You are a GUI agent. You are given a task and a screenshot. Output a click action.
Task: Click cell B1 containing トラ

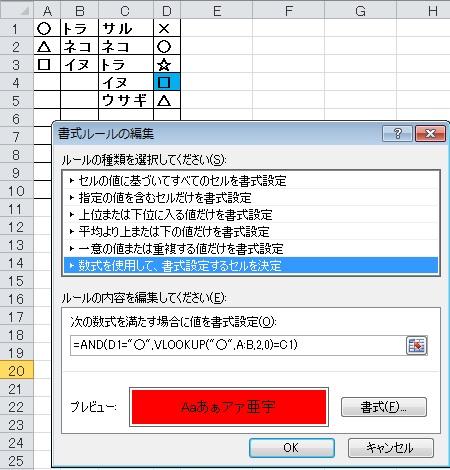point(80,28)
